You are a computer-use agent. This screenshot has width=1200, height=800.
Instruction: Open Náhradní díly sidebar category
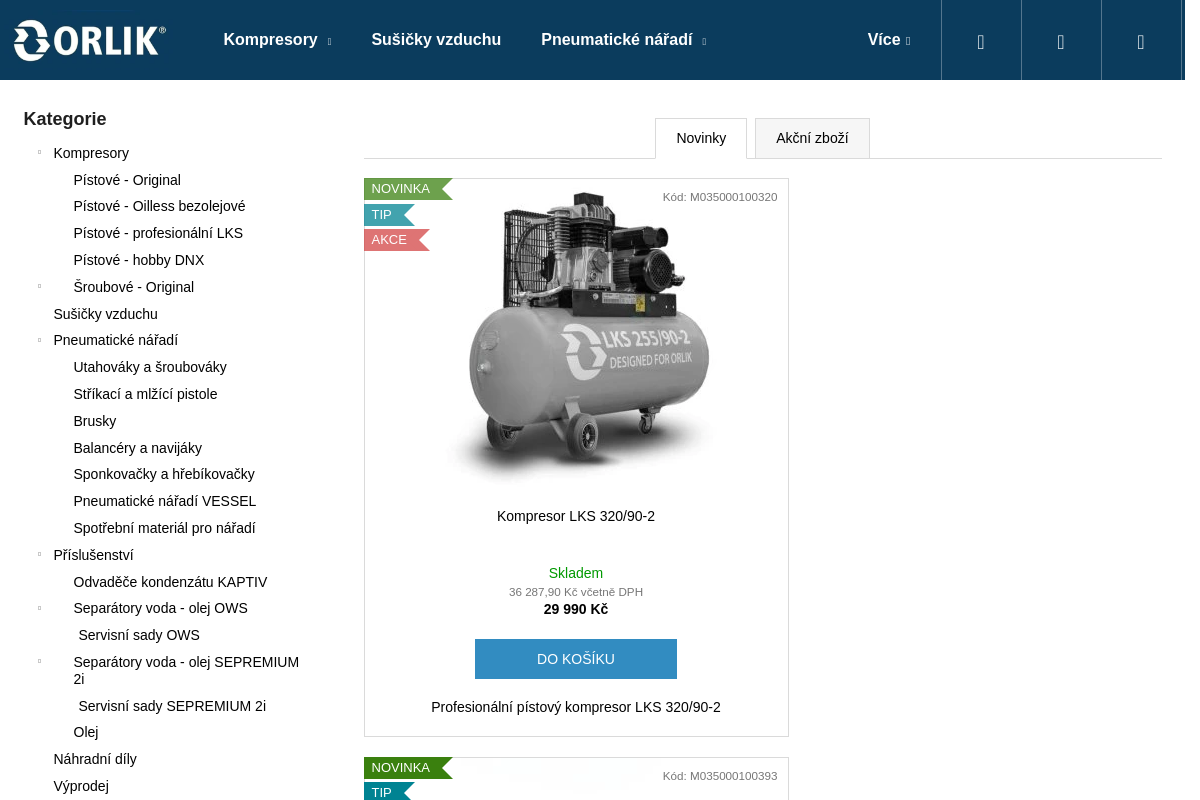pos(95,759)
